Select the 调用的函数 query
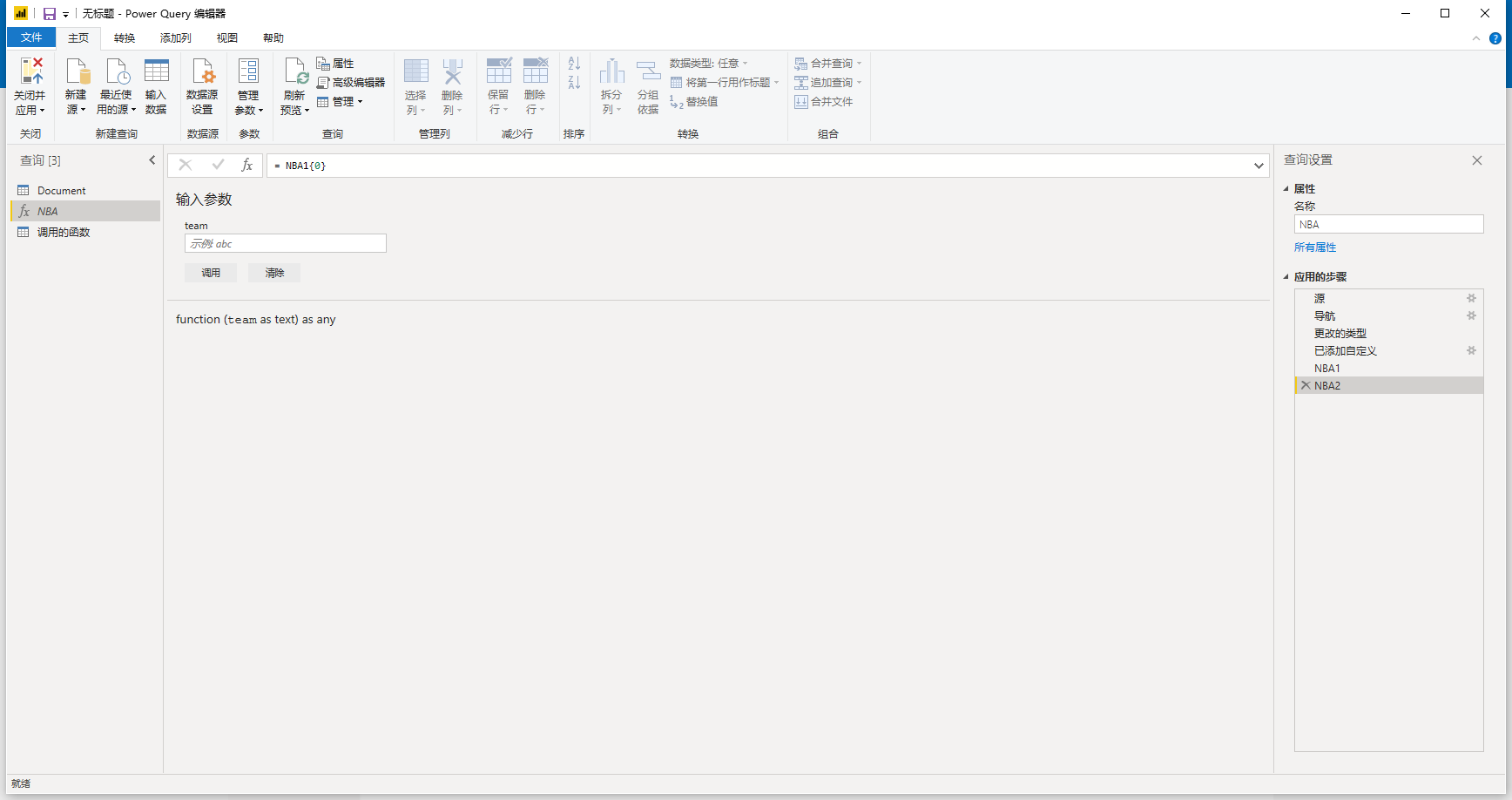This screenshot has width=1512, height=800. click(x=85, y=232)
